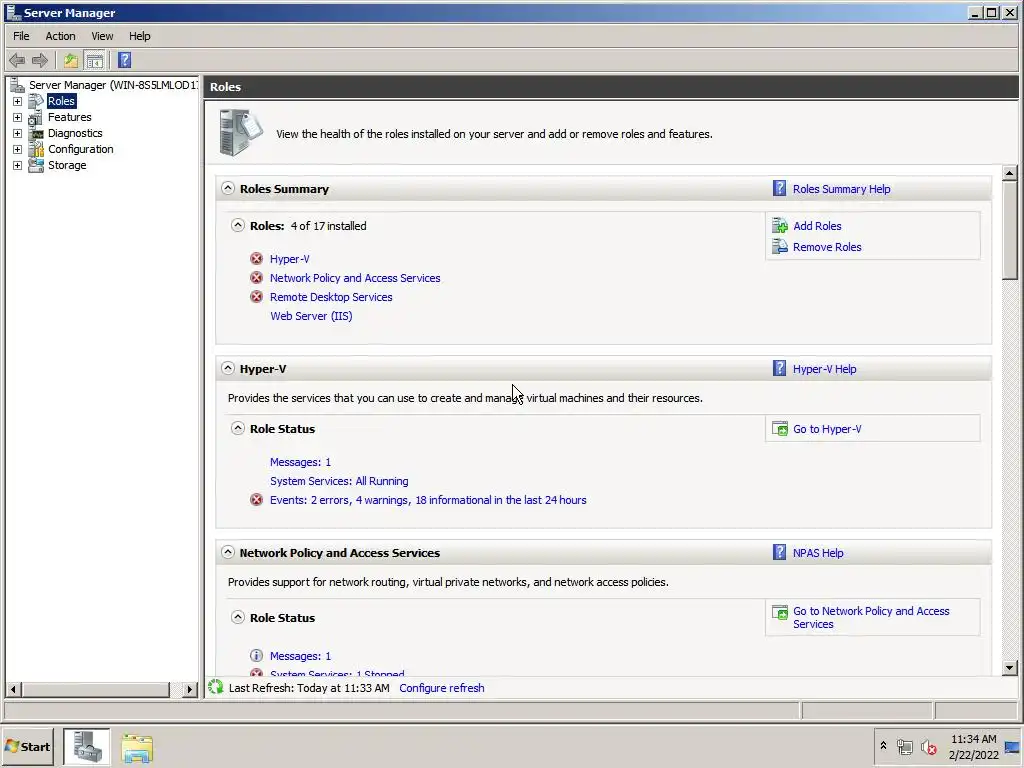Click the Features tree node icon
Screen dimensions: 1024x768
click(x=36, y=118)
